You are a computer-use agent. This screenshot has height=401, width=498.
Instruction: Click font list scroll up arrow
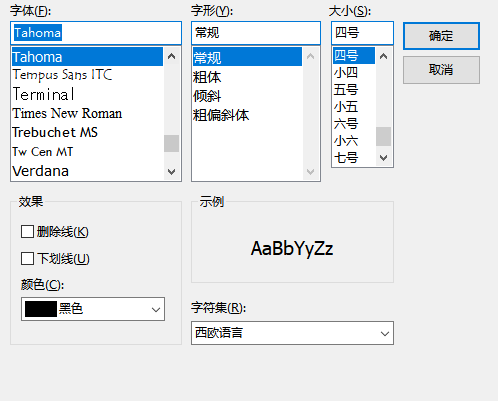tap(172, 56)
